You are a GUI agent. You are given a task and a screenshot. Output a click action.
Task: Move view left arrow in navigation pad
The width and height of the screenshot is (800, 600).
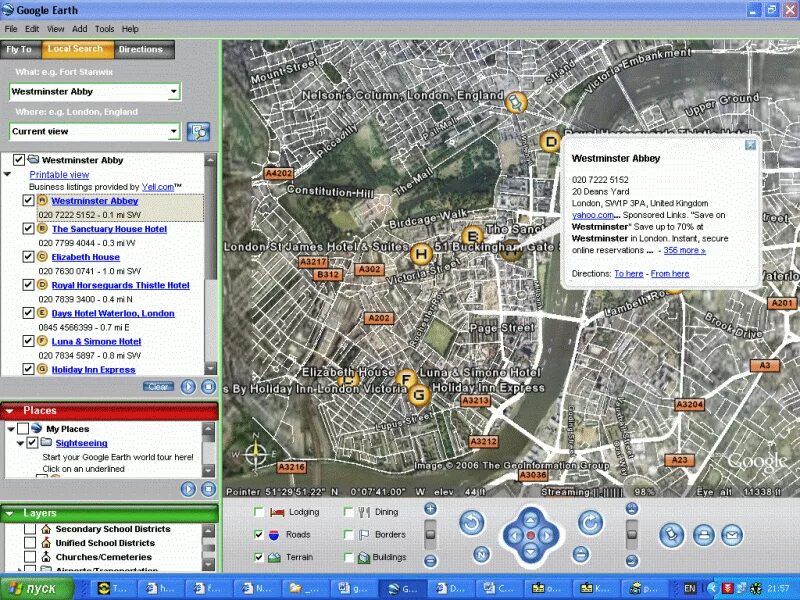(514, 536)
